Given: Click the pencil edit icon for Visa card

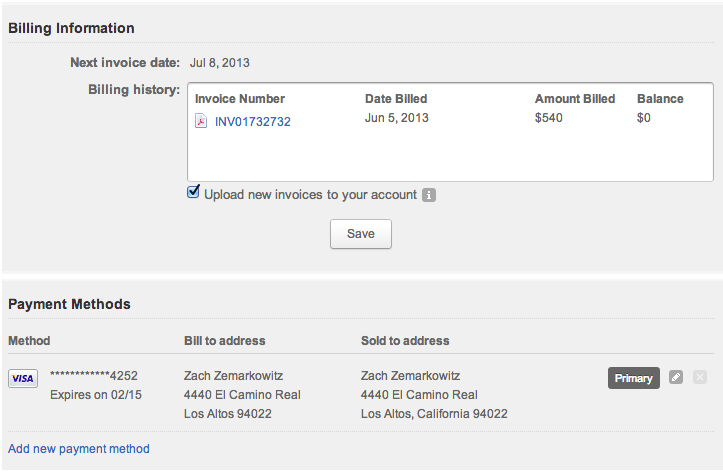Looking at the screenshot, I should point(676,377).
